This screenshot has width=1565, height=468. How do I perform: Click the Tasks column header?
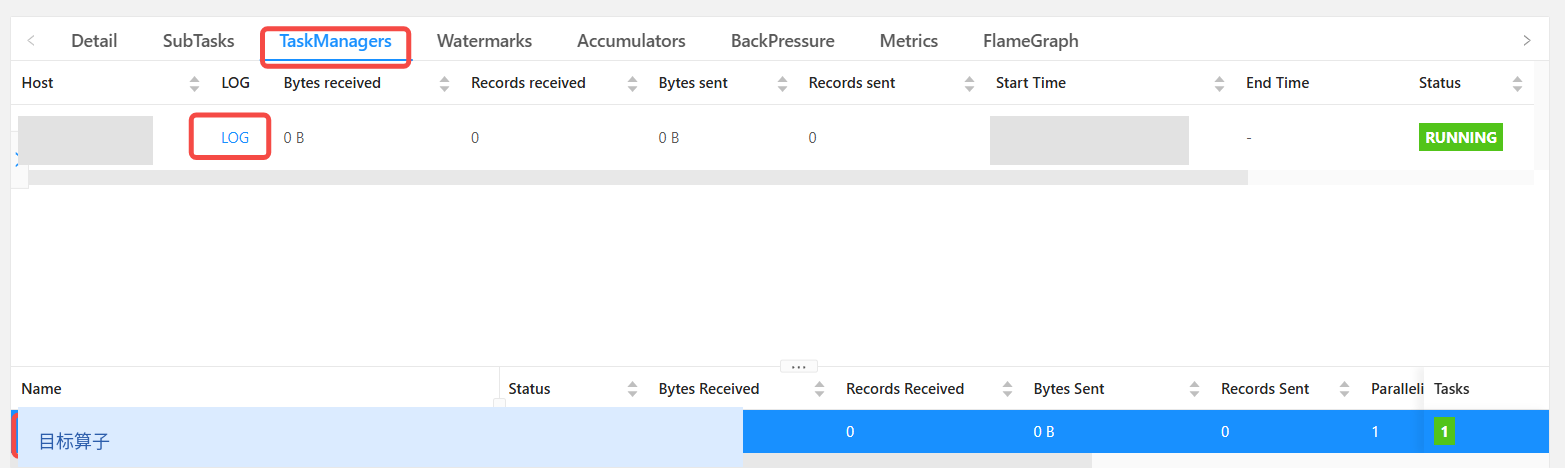click(1451, 389)
